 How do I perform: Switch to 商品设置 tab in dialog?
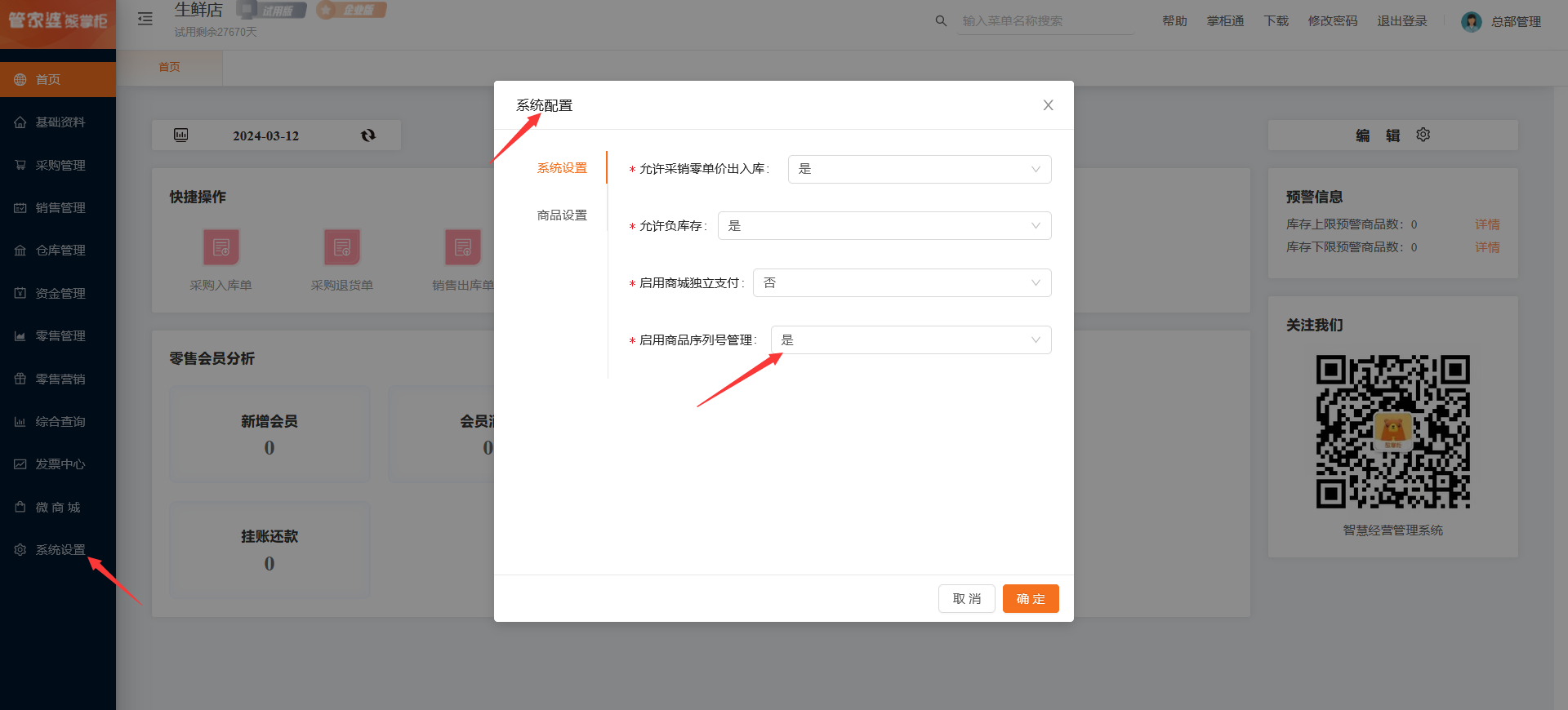click(562, 215)
